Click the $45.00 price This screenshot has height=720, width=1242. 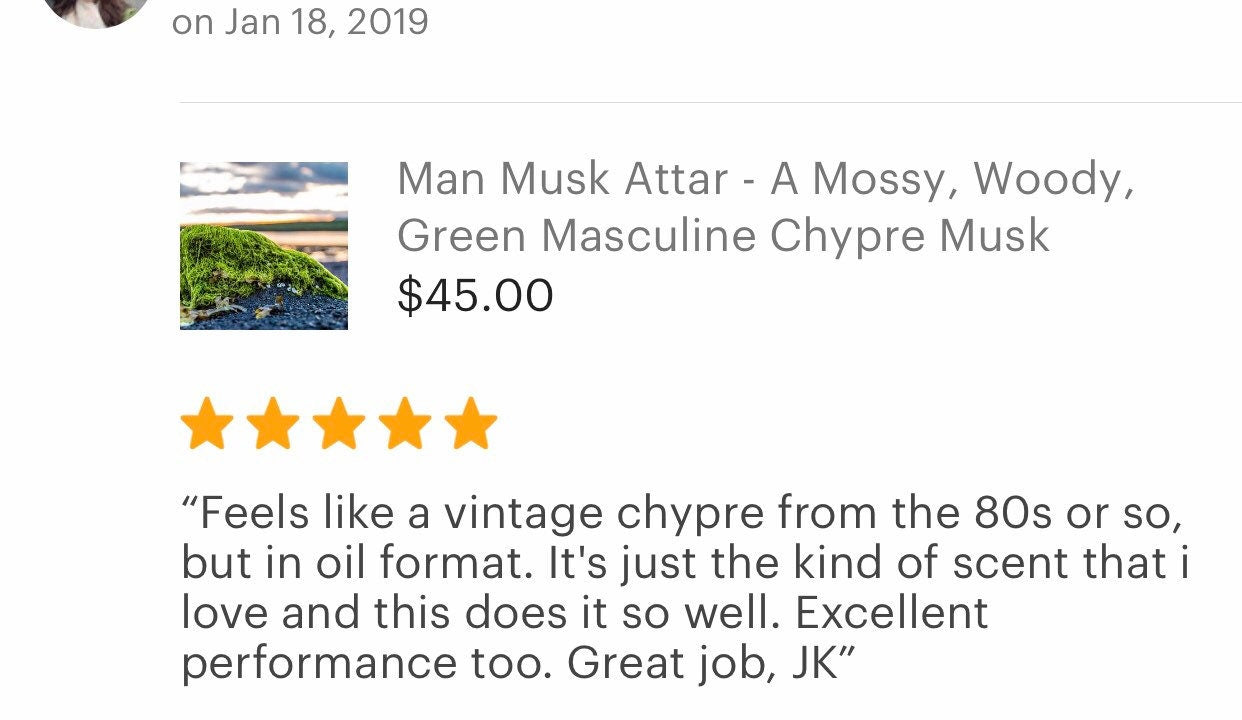coord(475,295)
